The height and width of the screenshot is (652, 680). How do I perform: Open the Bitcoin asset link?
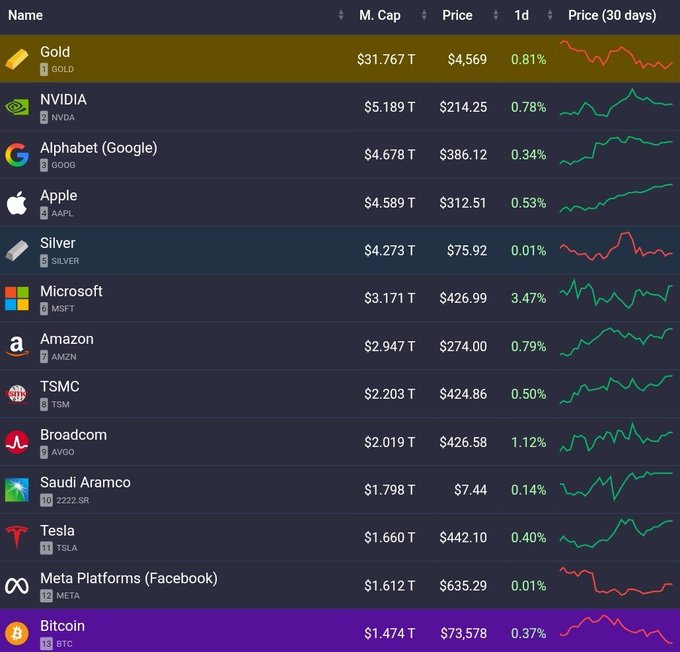click(x=62, y=626)
